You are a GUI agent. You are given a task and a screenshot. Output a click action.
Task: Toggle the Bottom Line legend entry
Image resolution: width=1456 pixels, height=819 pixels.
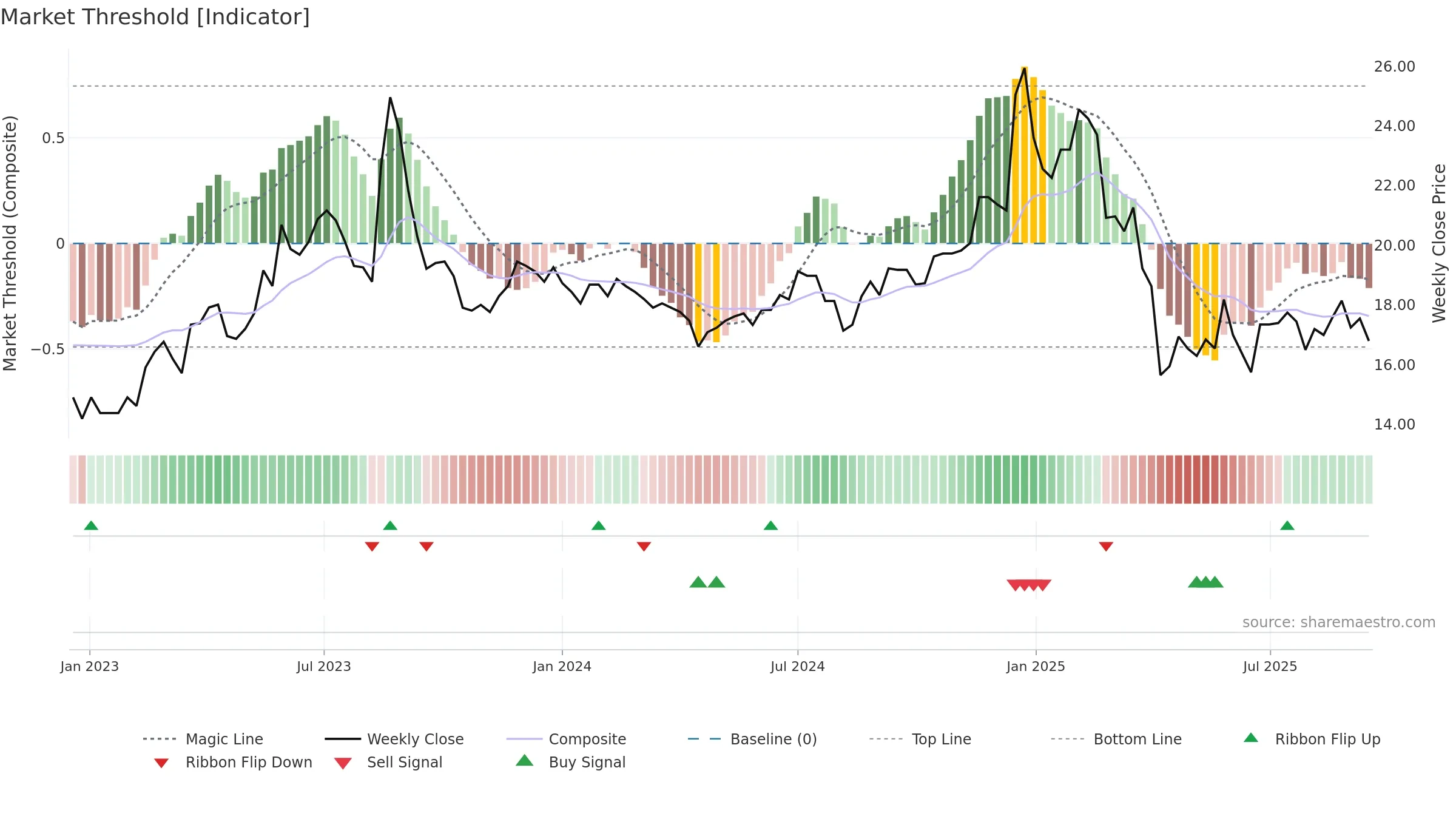1116,739
